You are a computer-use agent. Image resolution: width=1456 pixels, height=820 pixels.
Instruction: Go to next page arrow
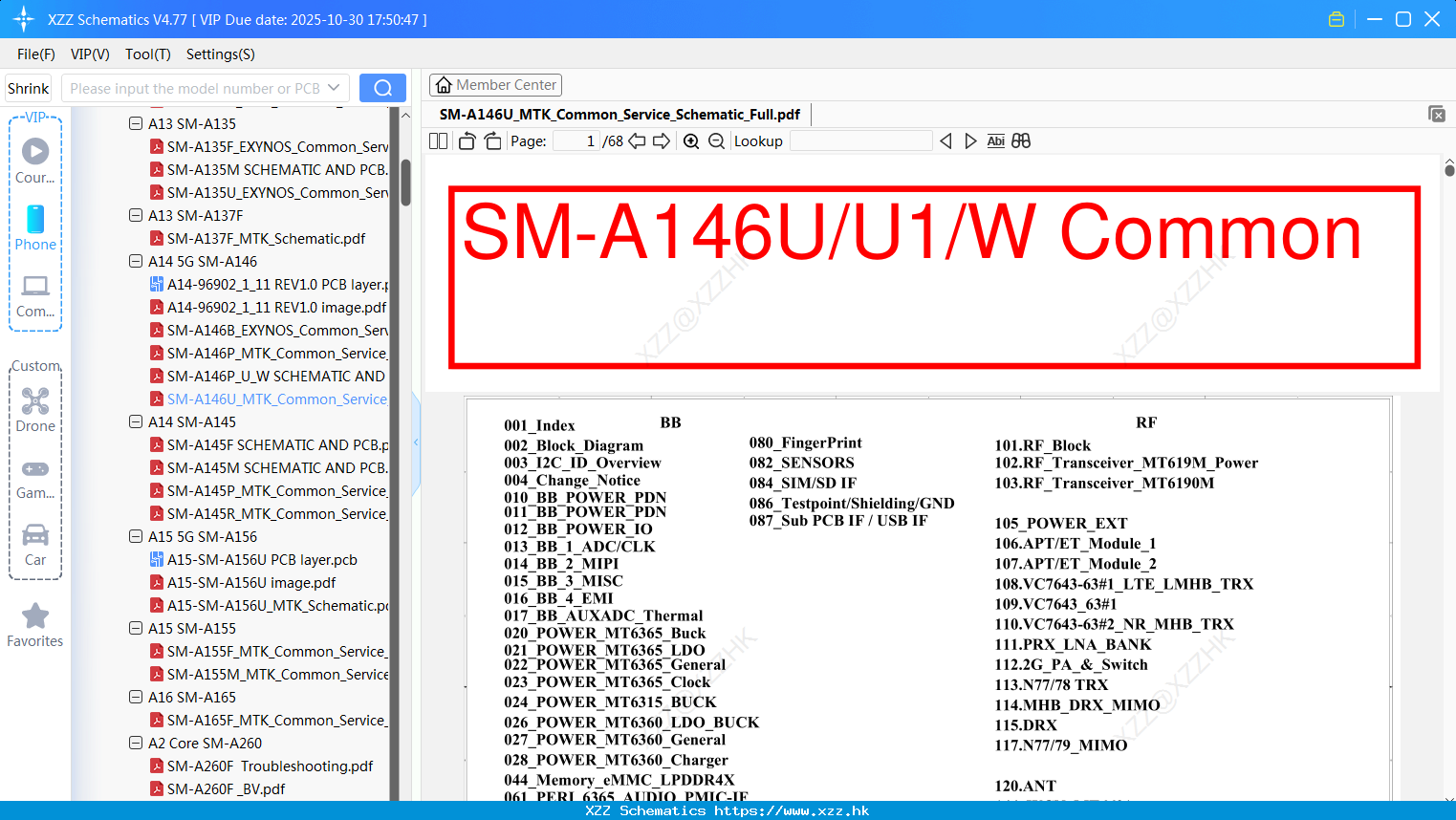pyautogui.click(x=662, y=141)
